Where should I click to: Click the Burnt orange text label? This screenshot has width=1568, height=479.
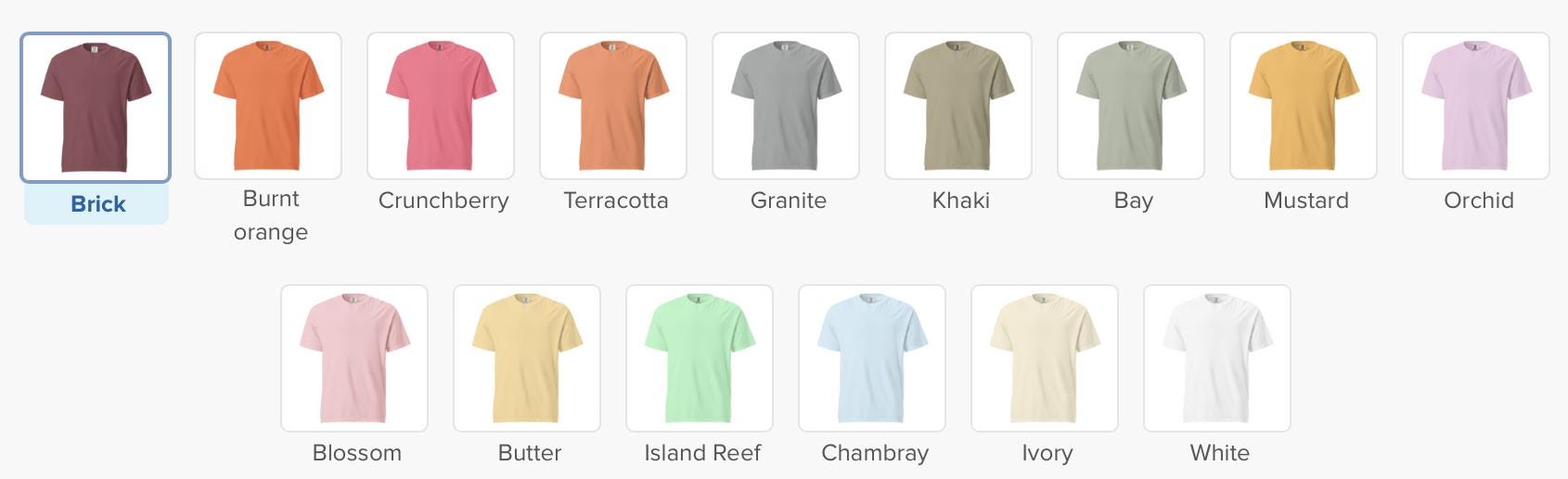point(271,215)
